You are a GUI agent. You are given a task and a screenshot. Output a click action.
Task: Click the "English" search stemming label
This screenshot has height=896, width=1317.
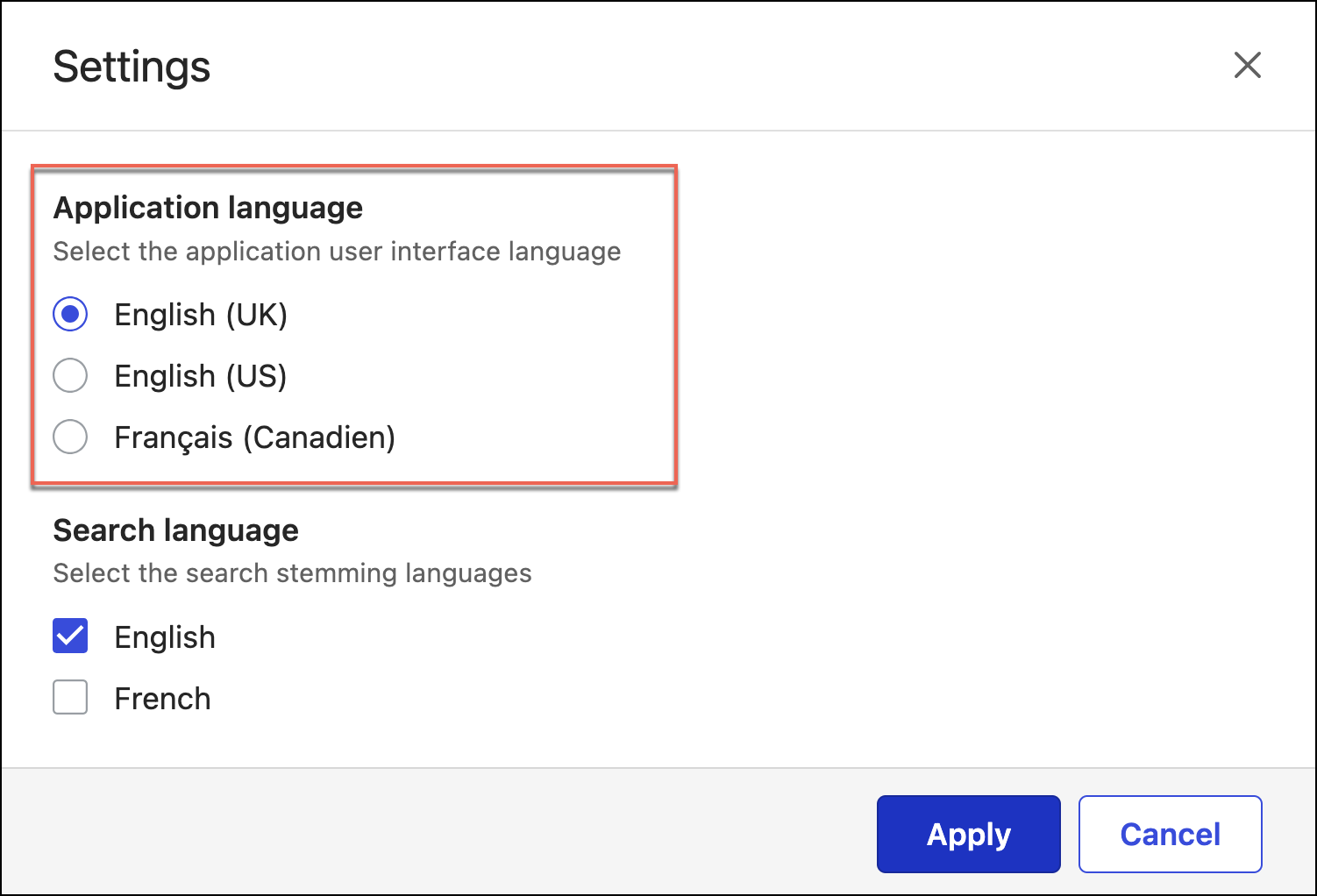click(165, 637)
